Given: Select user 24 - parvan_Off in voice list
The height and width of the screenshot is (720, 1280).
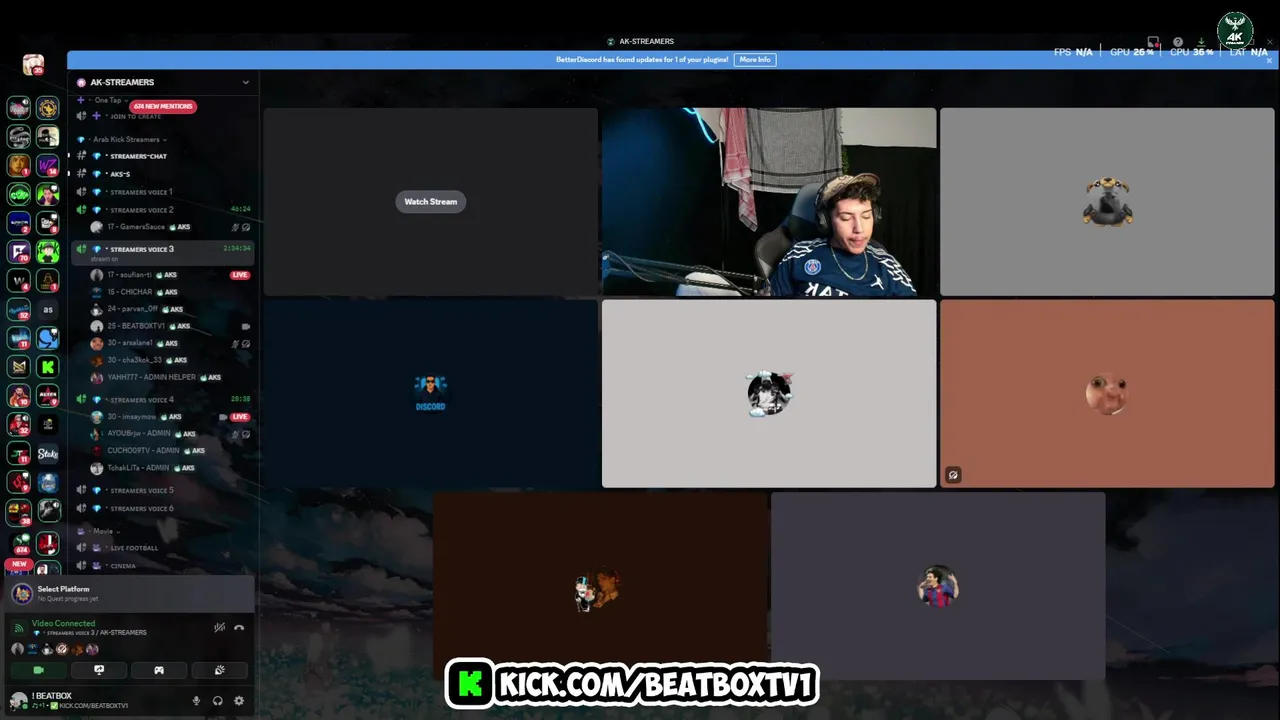Looking at the screenshot, I should pyautogui.click(x=170, y=309).
